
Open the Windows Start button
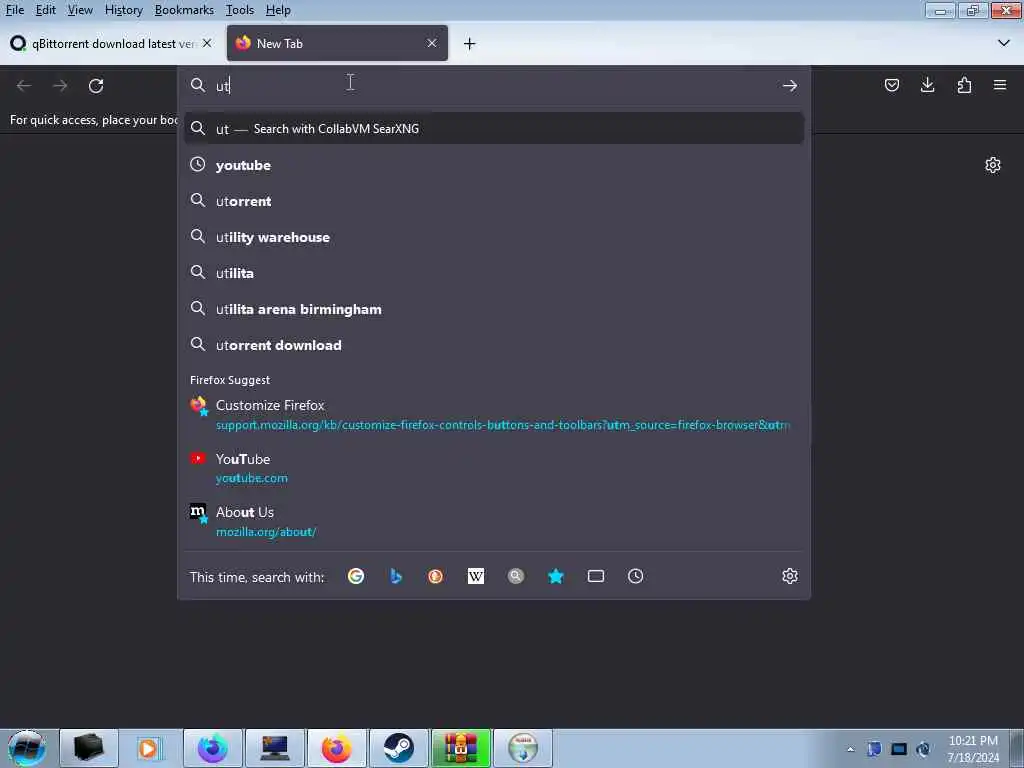point(27,748)
